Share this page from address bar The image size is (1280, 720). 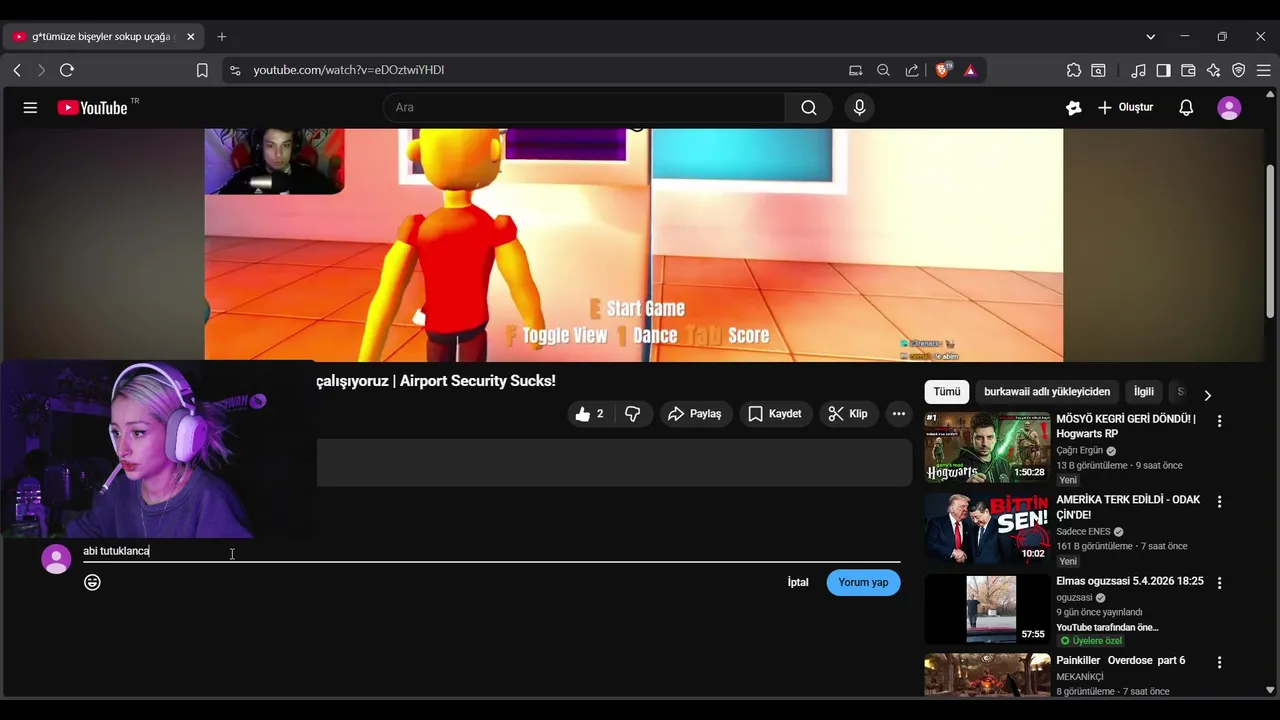click(912, 70)
